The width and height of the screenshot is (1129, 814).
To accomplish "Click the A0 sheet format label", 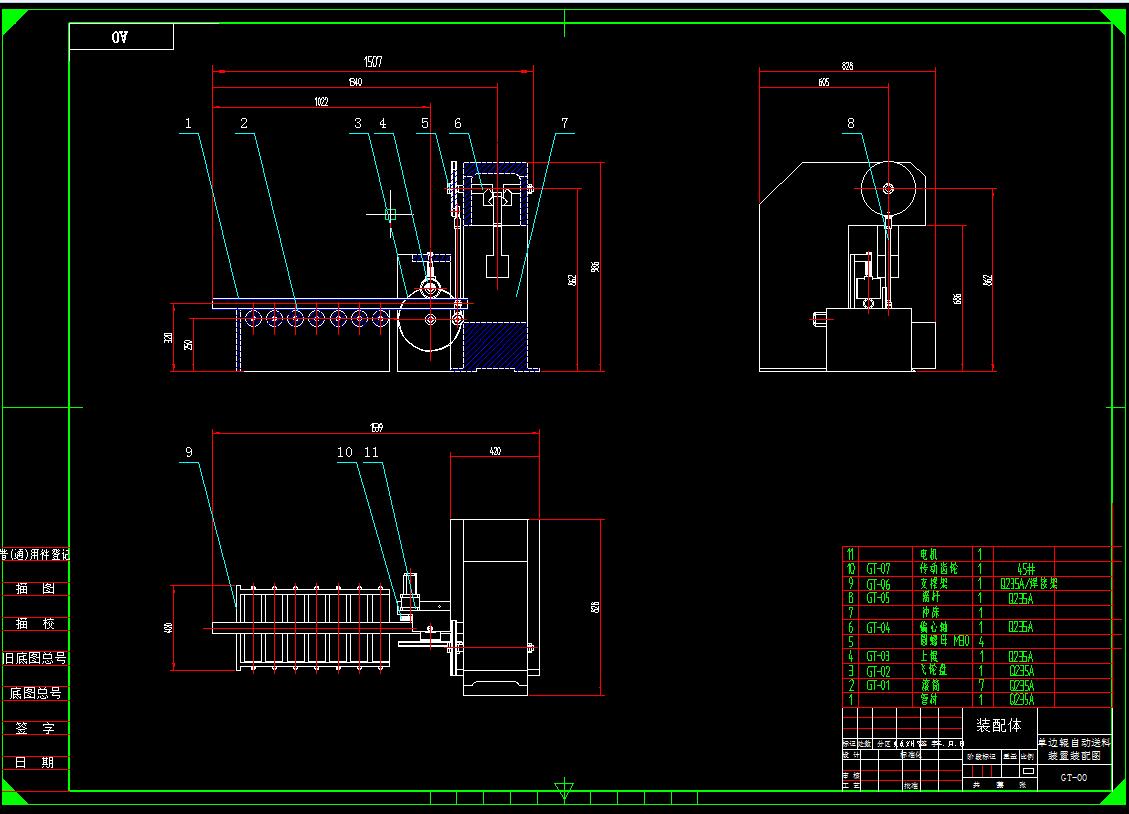I will click(118, 35).
